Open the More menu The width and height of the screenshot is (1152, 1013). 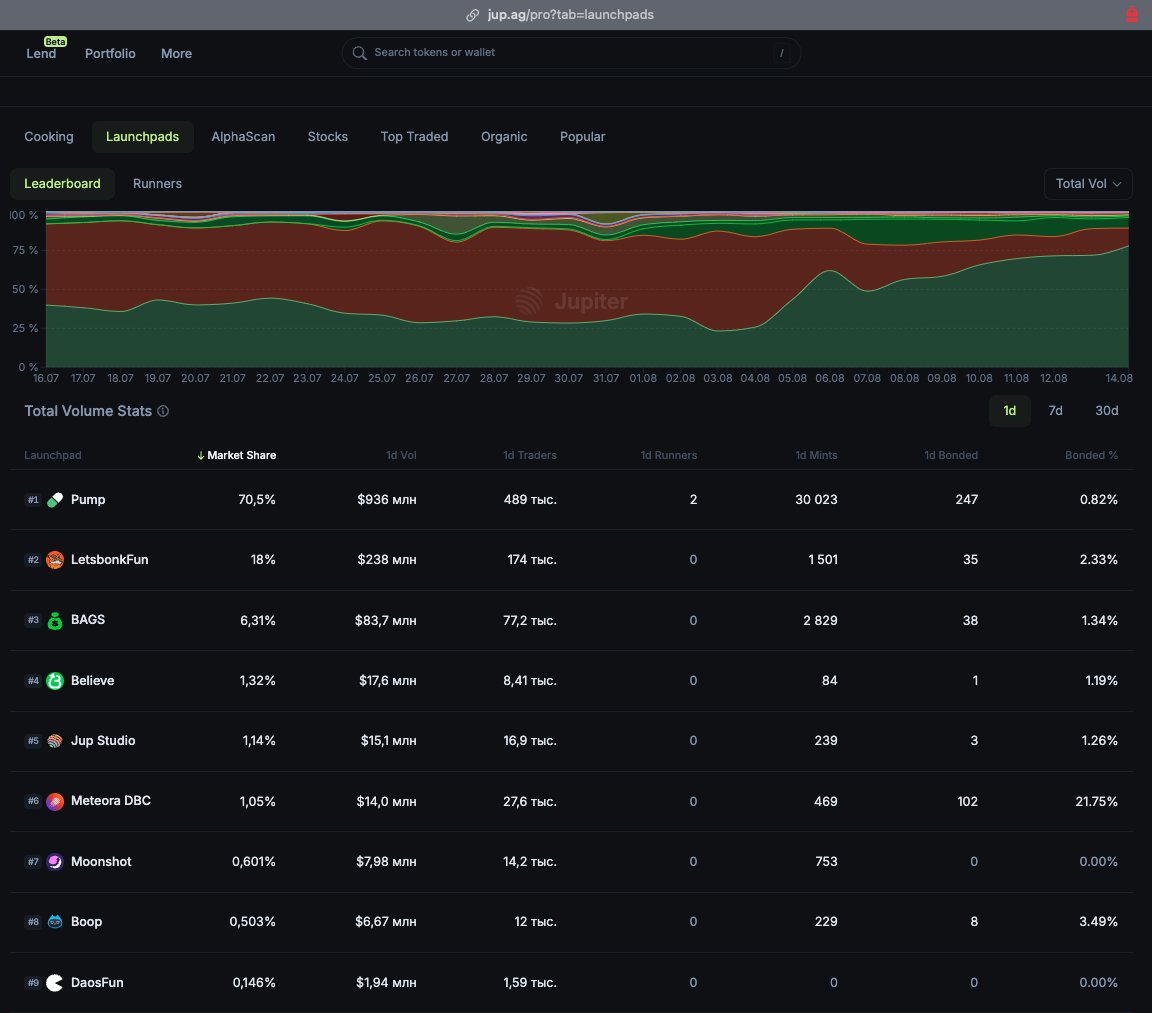point(176,54)
